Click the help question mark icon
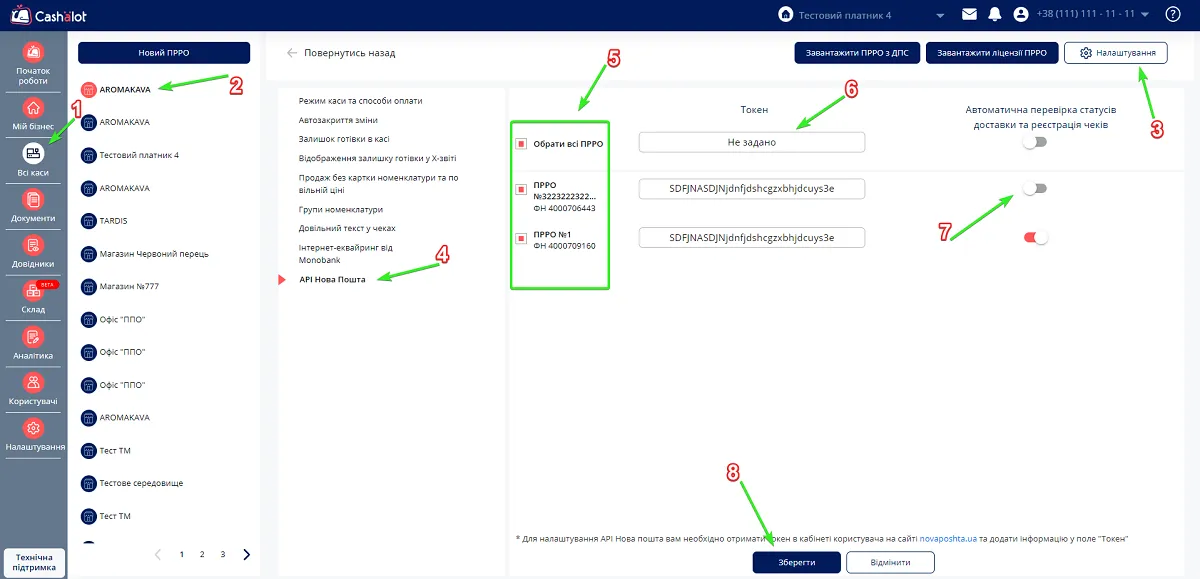The height and width of the screenshot is (579, 1200). tap(1173, 14)
